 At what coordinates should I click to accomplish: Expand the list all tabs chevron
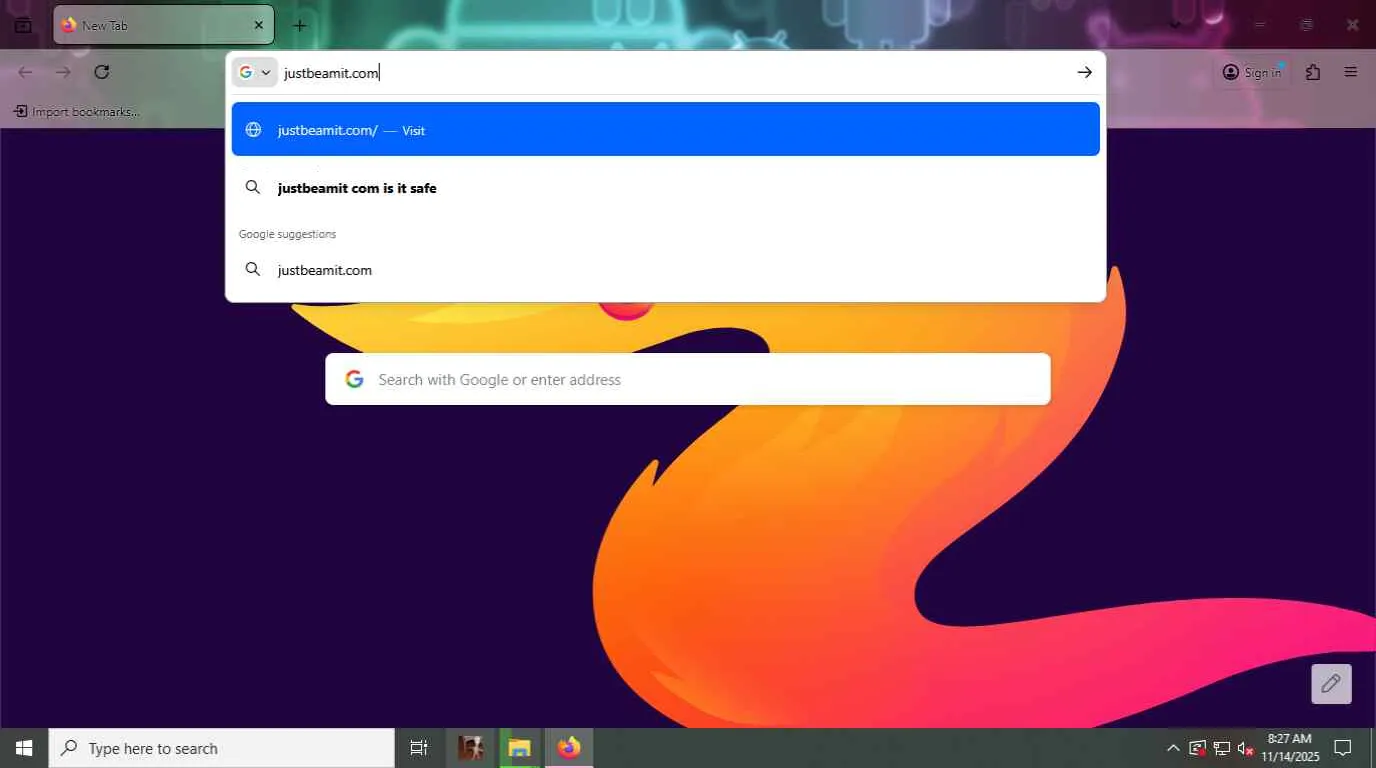1175,25
